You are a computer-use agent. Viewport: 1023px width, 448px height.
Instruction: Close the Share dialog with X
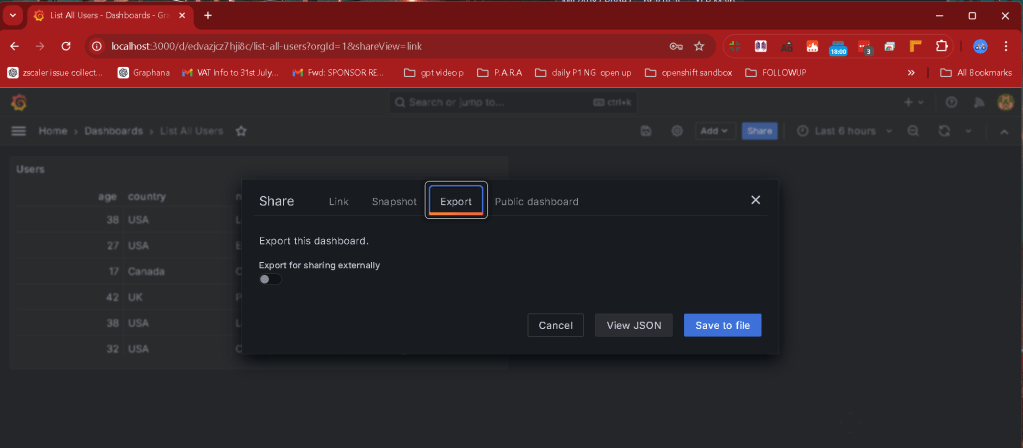click(x=756, y=200)
